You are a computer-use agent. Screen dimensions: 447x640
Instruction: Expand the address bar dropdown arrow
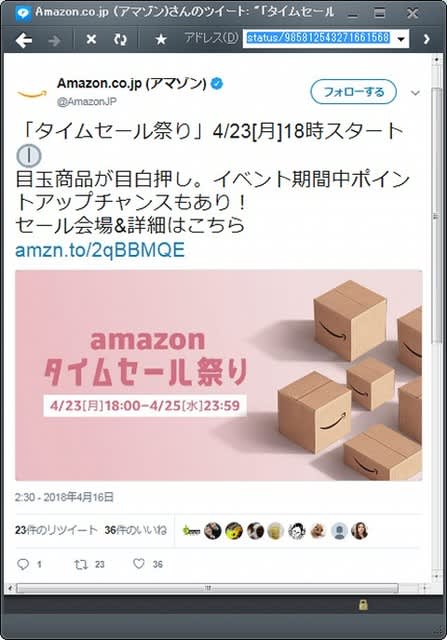click(x=401, y=39)
